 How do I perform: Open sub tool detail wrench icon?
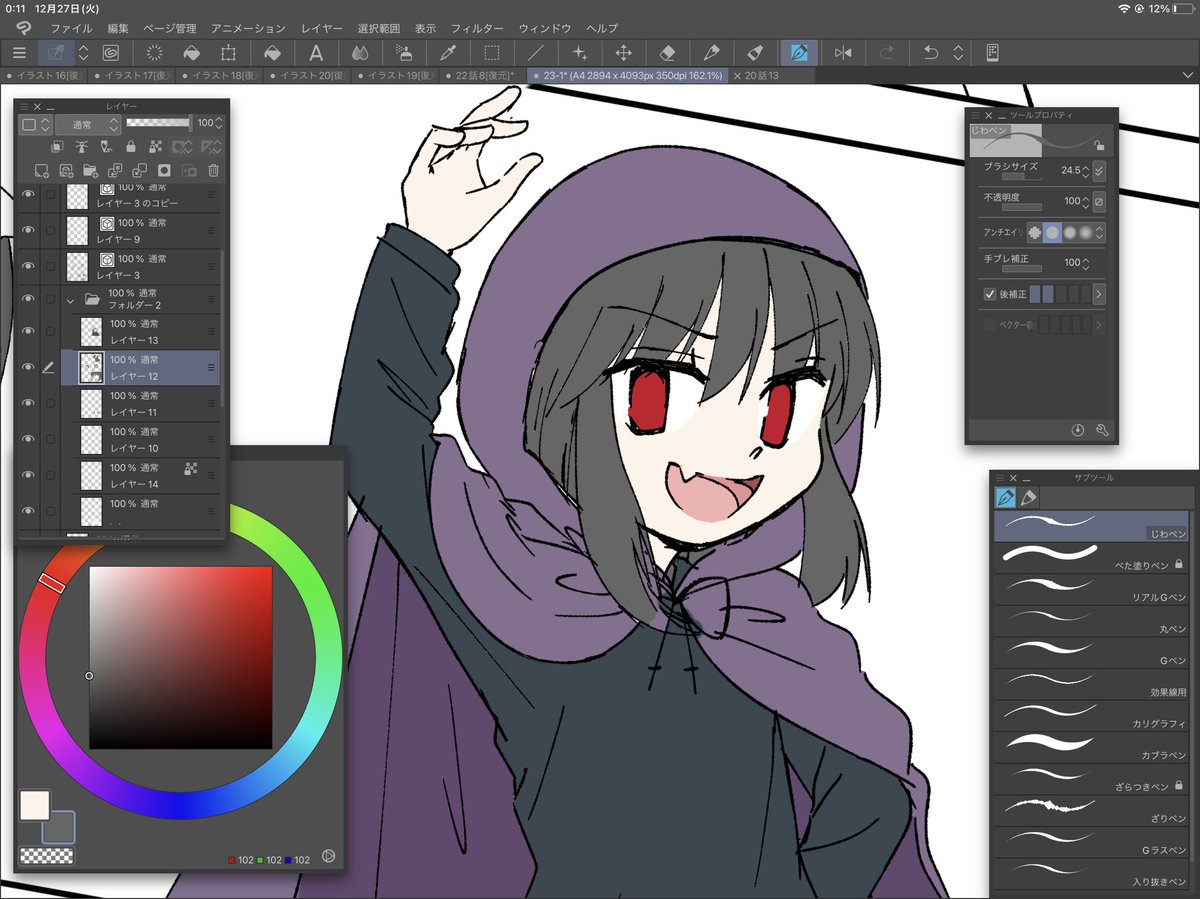click(x=1103, y=430)
